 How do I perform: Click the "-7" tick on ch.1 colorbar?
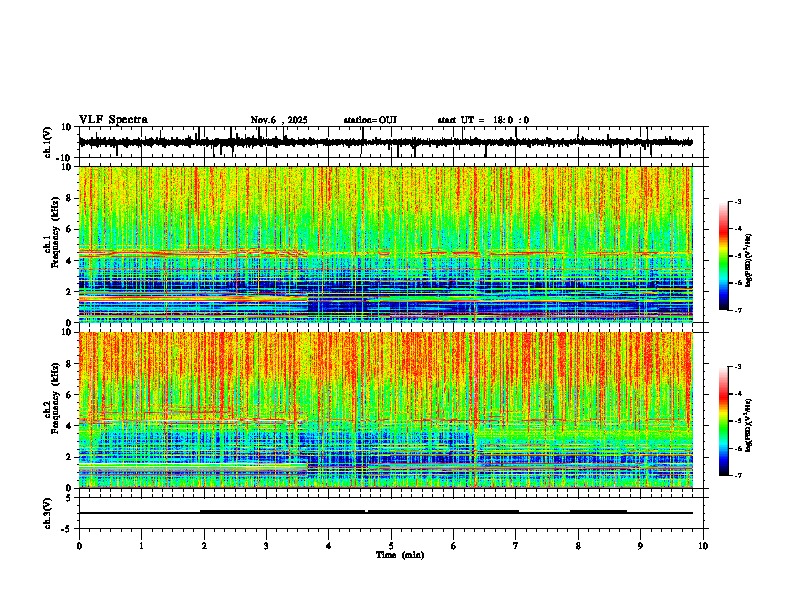pyautogui.click(x=738, y=310)
